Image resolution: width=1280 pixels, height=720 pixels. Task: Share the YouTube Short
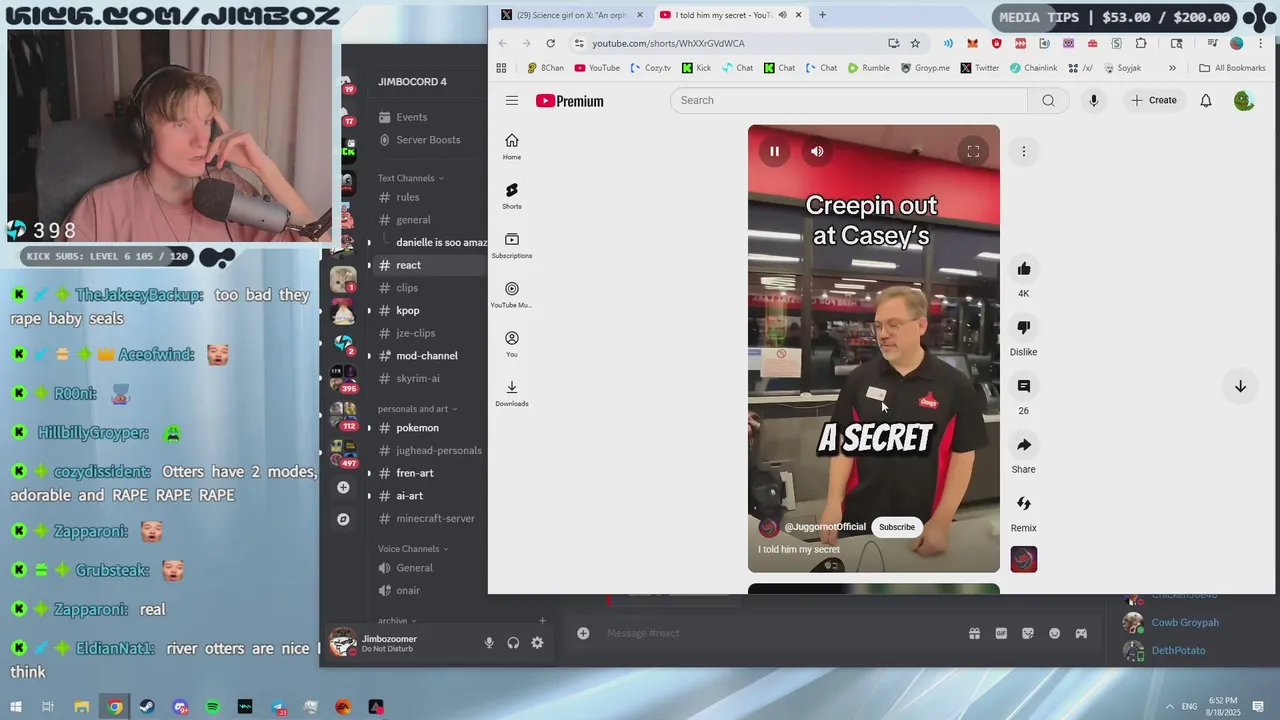pos(1024,445)
